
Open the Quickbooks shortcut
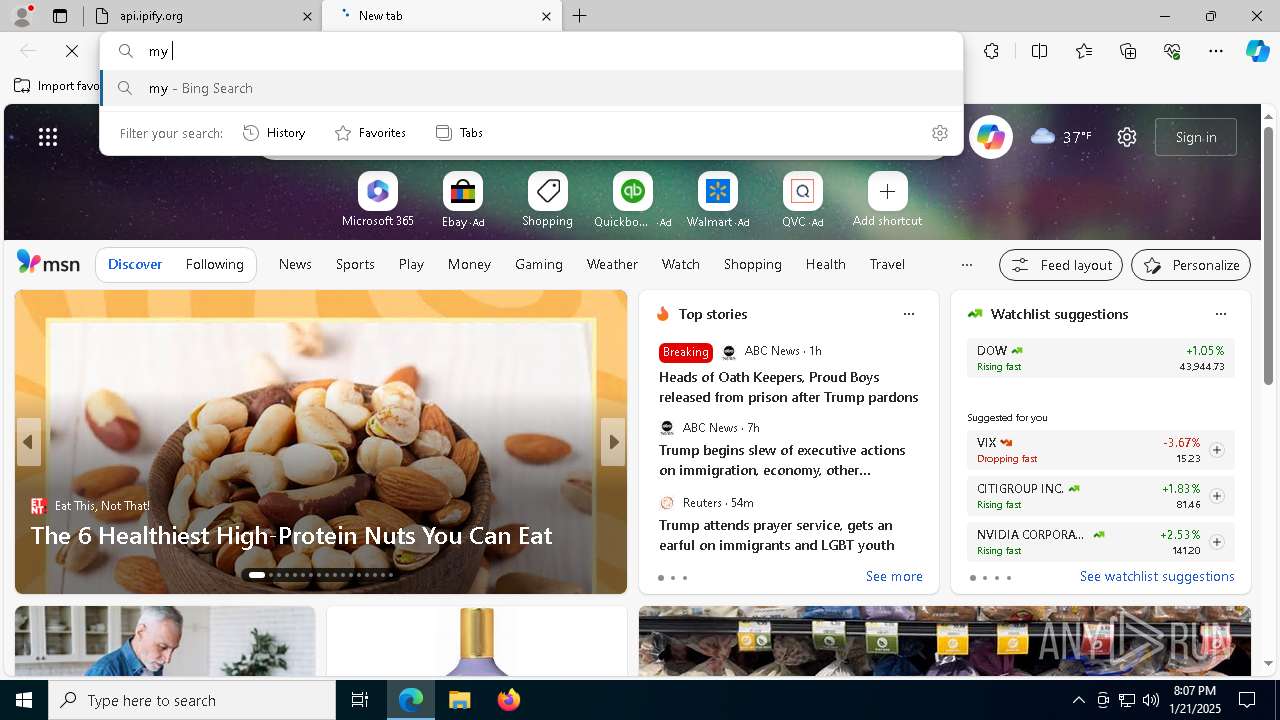click(633, 200)
